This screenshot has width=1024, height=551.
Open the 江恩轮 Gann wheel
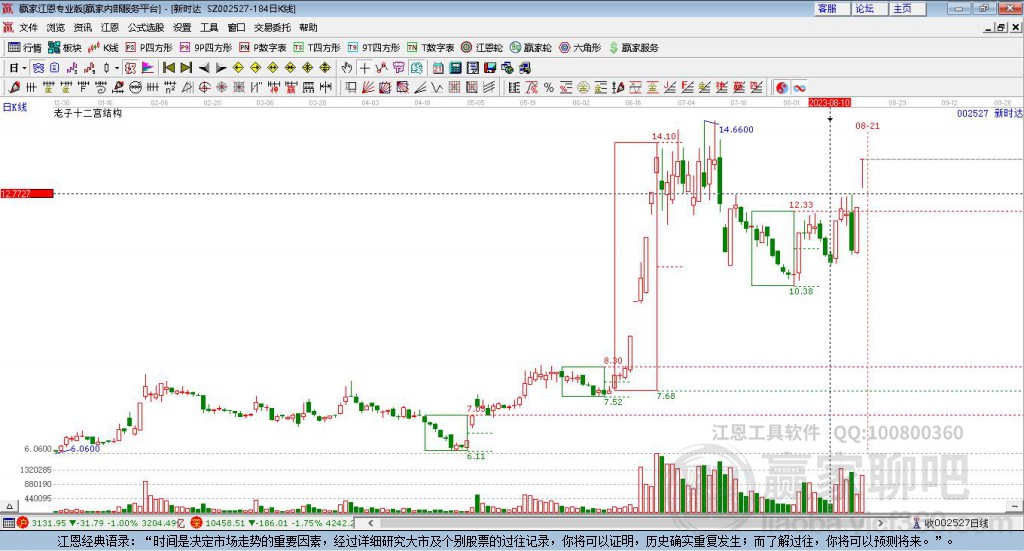pyautogui.click(x=482, y=48)
